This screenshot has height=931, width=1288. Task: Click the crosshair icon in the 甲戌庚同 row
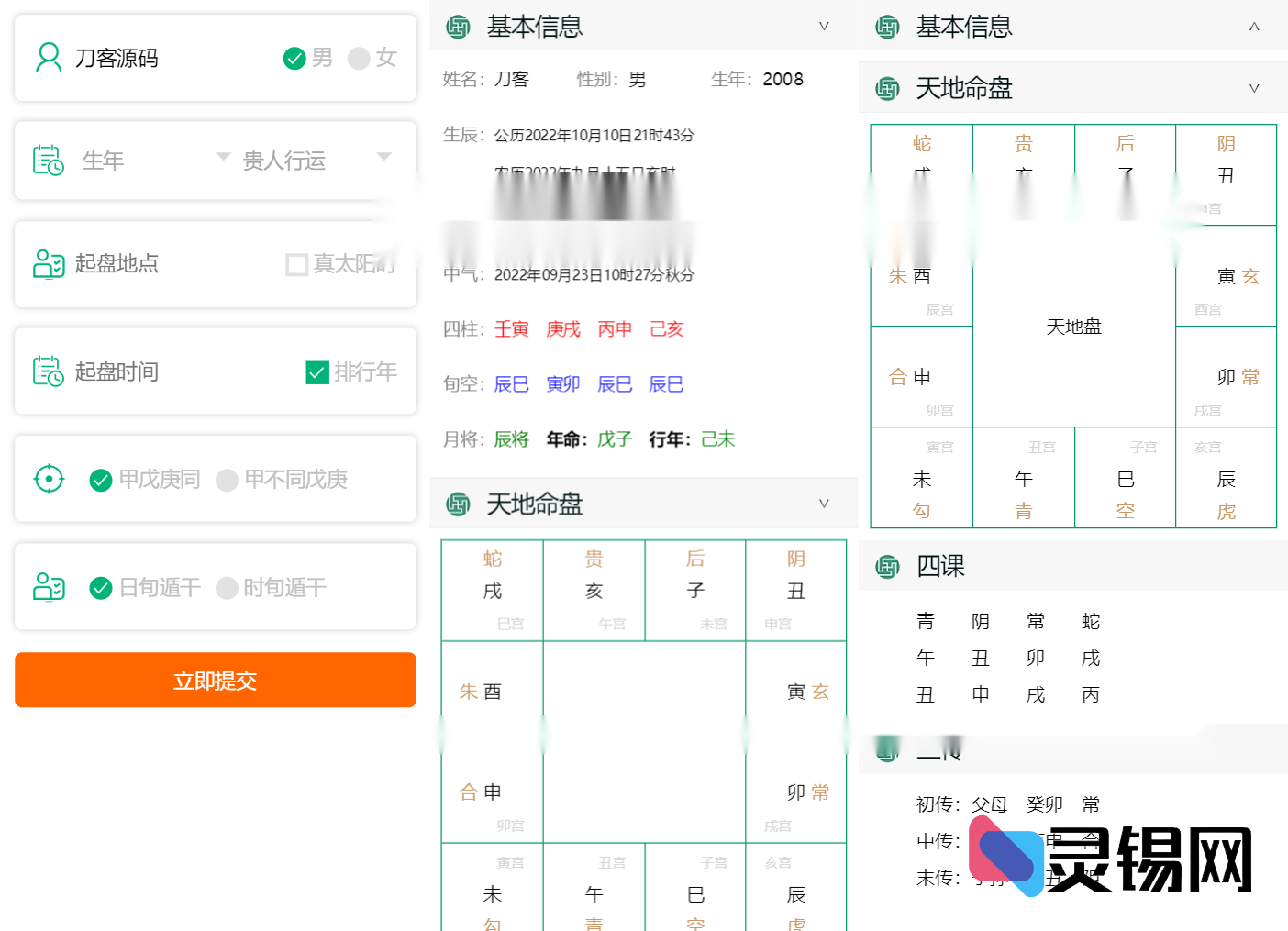tap(48, 478)
